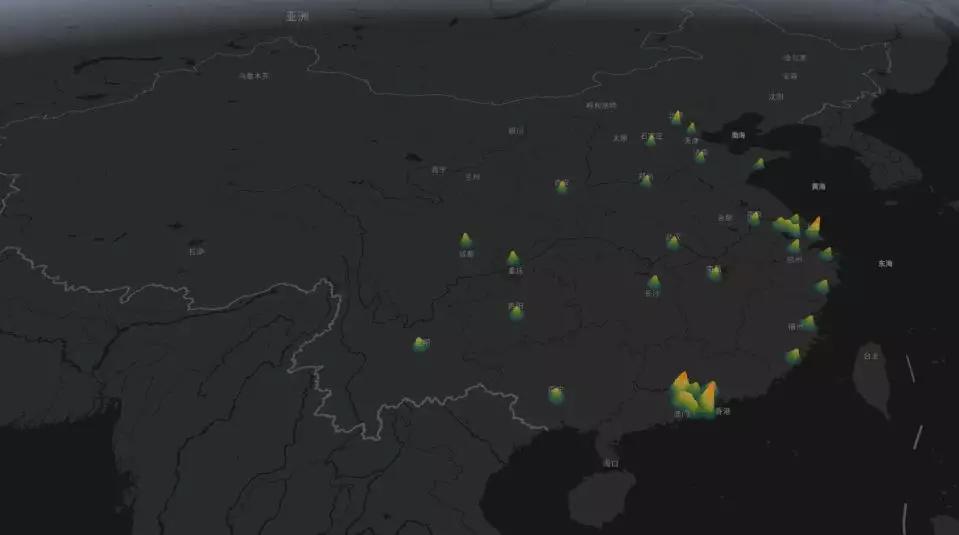Viewport: 959px width, 535px height.
Task: Click the 东海 sea label
Action: [885, 264]
